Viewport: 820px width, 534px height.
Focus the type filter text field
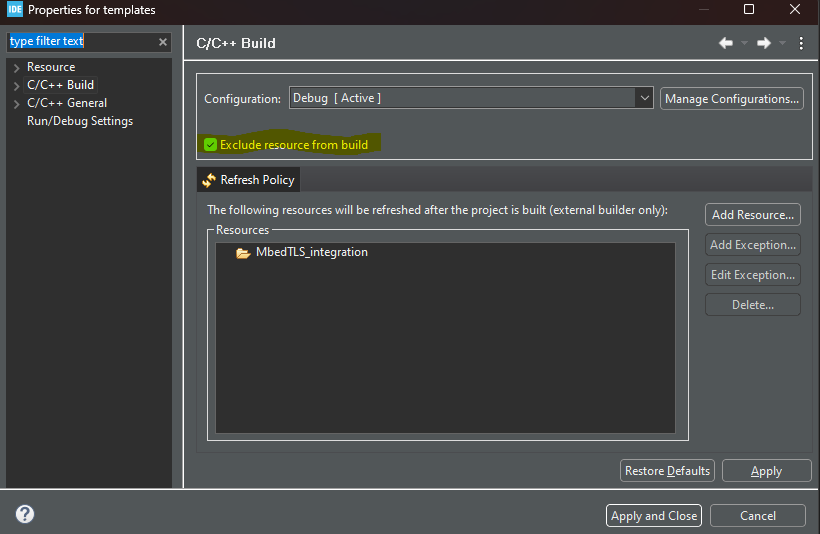[x=80, y=42]
